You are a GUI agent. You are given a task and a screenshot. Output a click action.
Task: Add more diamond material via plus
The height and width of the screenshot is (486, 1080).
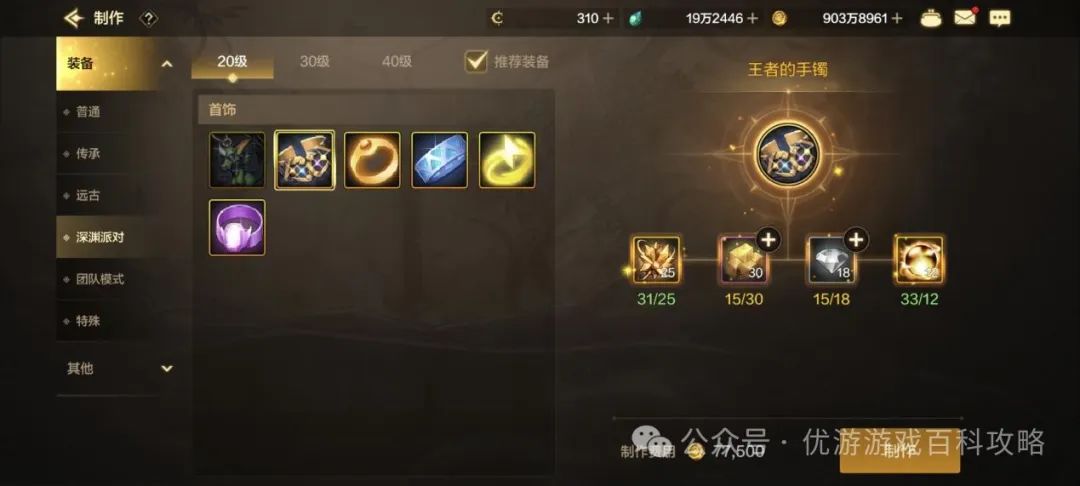[x=856, y=240]
